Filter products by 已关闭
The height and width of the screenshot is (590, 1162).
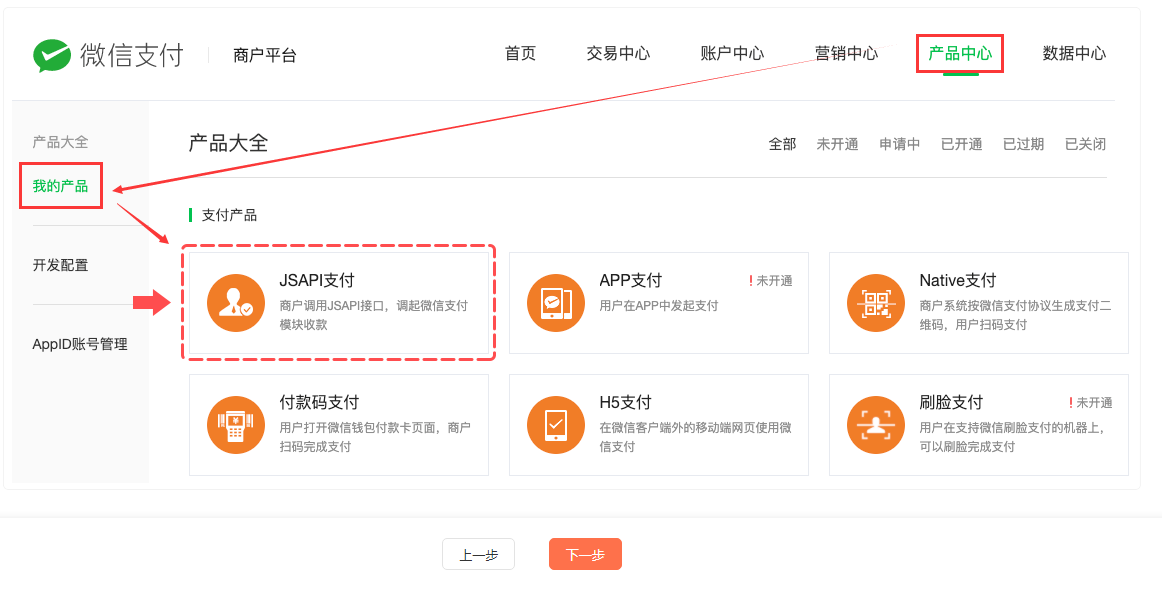click(x=1086, y=144)
